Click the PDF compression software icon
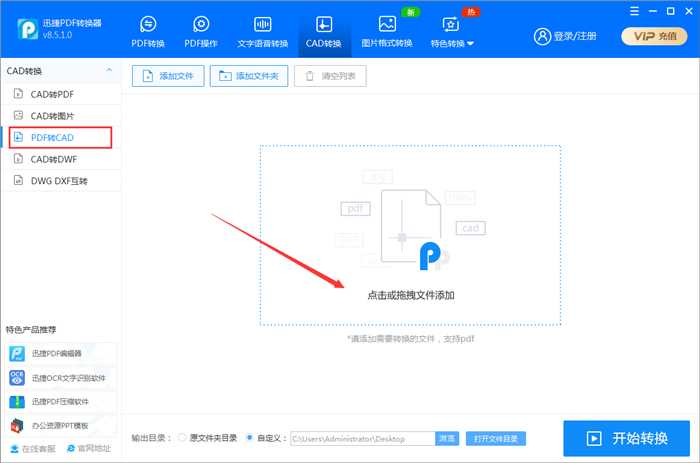The height and width of the screenshot is (463, 700). pyautogui.click(x=17, y=402)
